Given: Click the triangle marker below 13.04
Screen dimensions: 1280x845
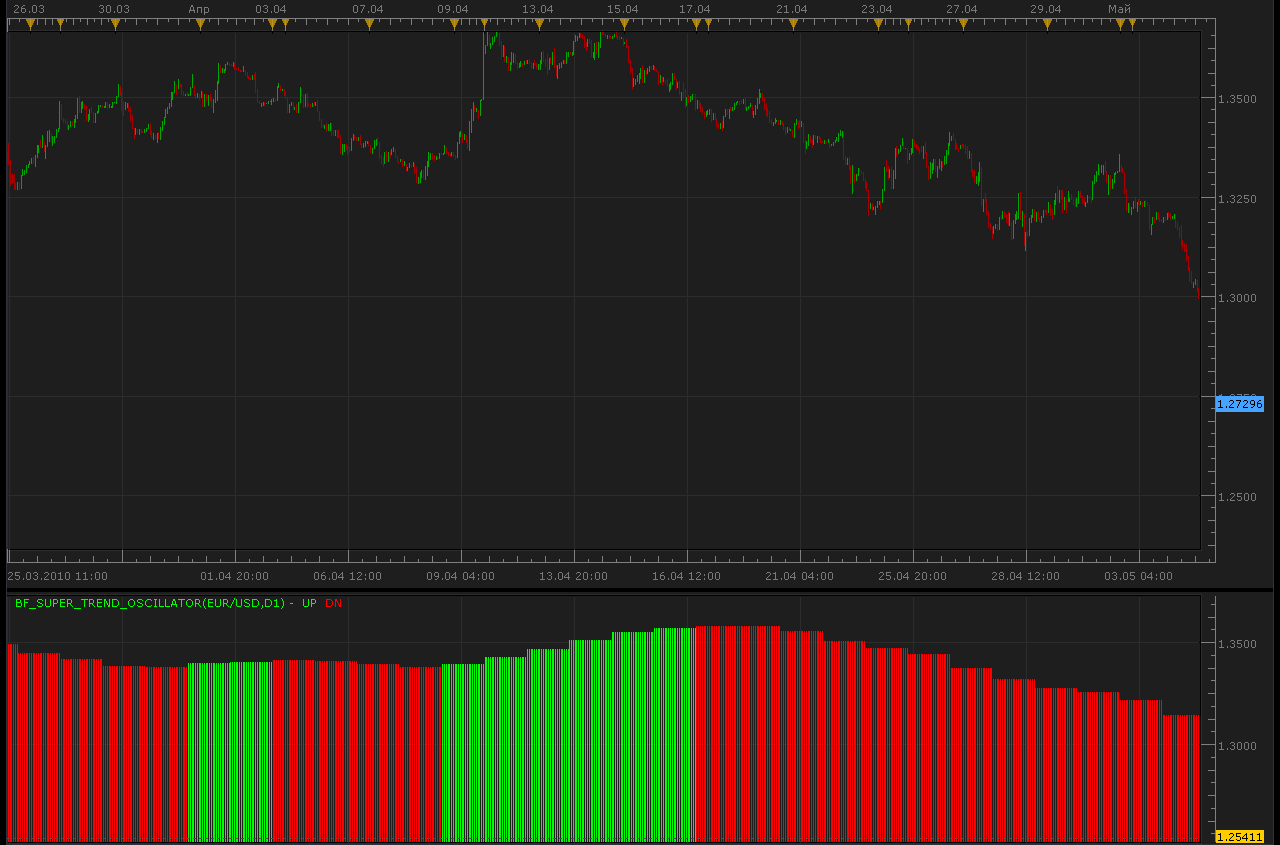Looking at the screenshot, I should [539, 24].
